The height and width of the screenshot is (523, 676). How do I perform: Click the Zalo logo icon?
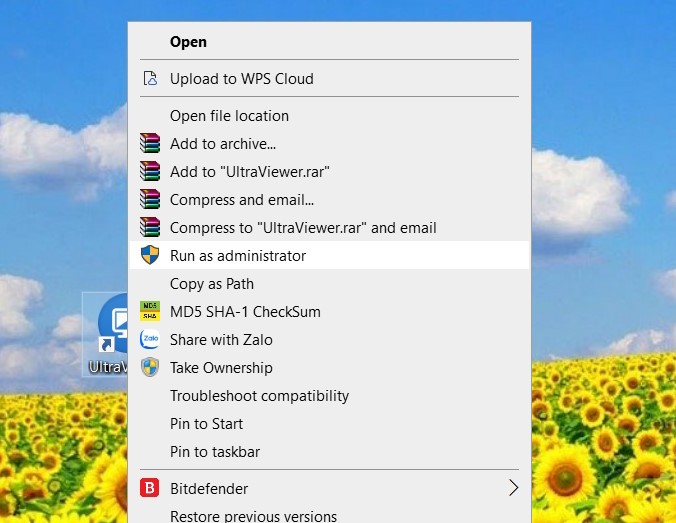(150, 339)
